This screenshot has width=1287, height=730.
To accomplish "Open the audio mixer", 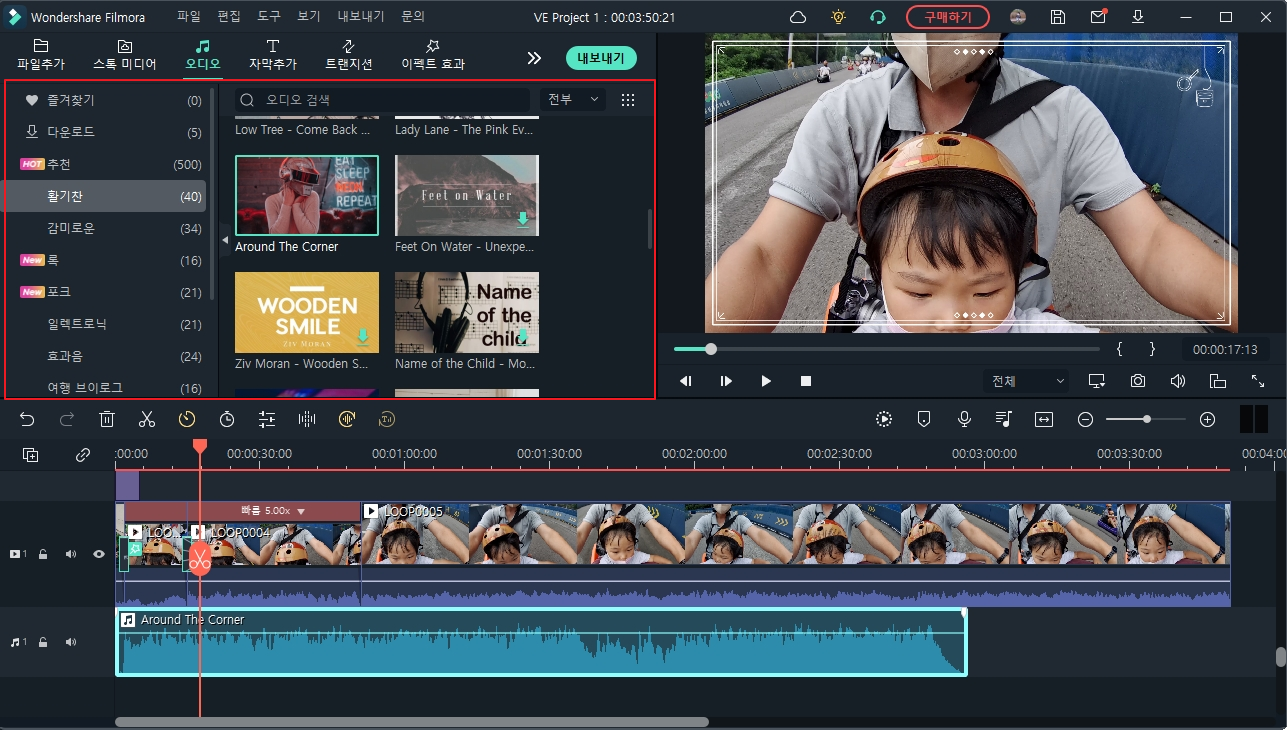I will (1003, 419).
